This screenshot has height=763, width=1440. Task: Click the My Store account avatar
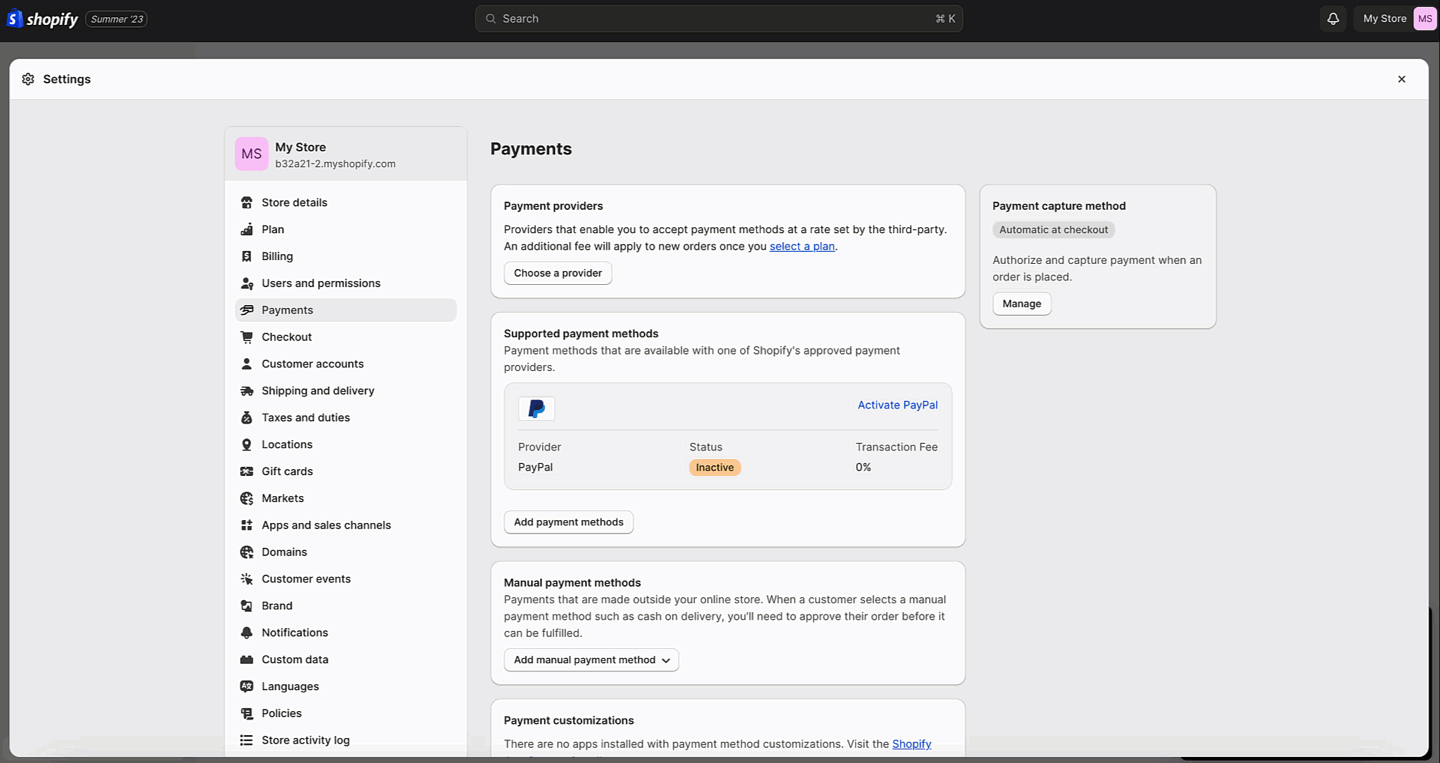coord(1426,18)
